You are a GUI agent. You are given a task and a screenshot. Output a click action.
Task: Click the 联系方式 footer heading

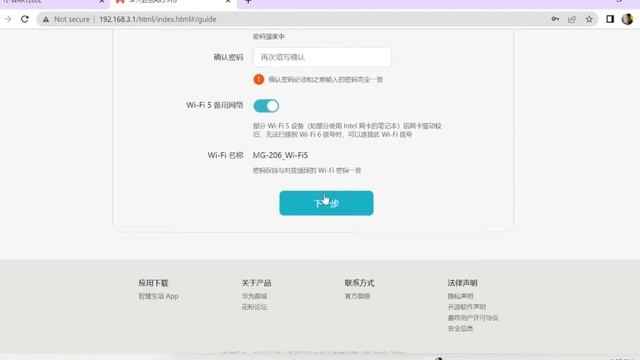(360, 283)
